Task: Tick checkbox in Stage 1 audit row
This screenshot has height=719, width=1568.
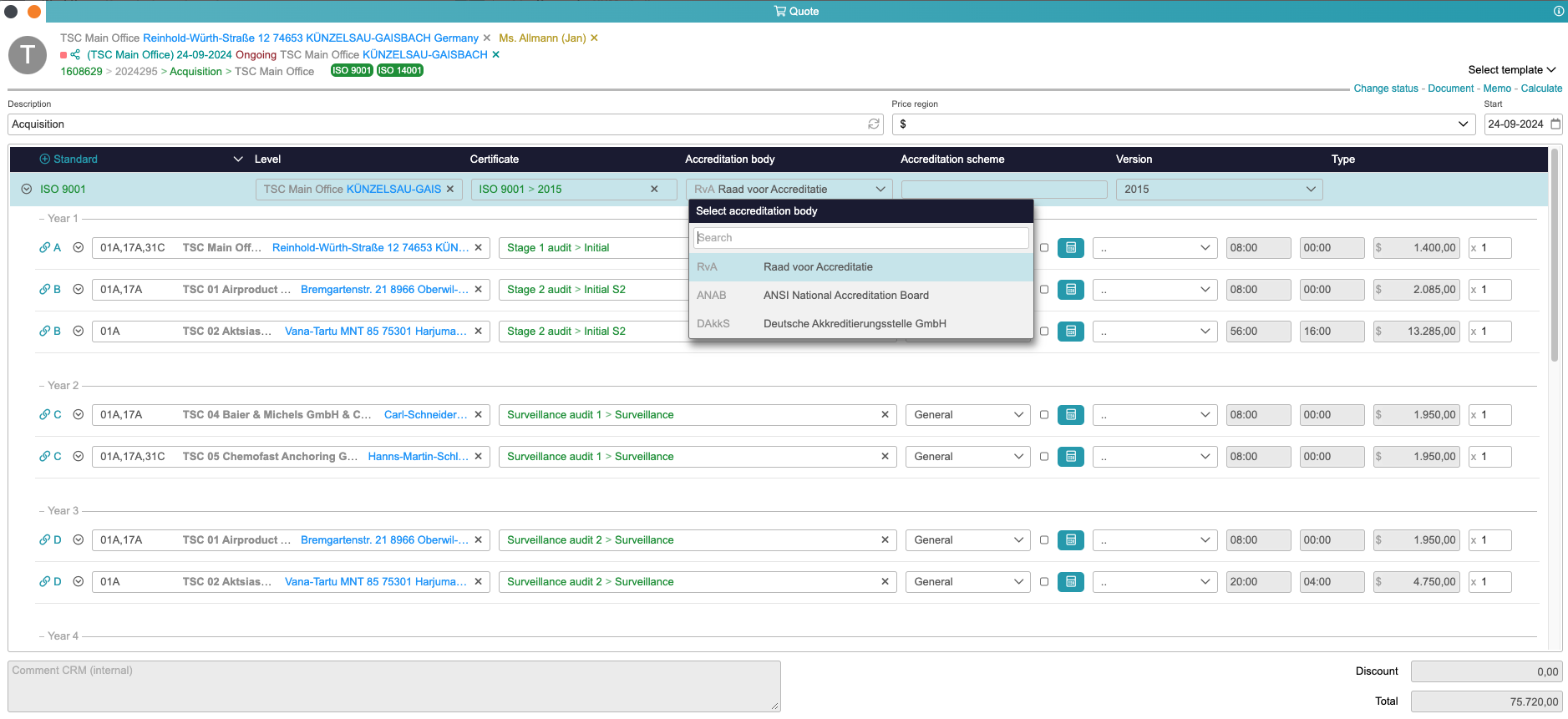Action: (1044, 248)
